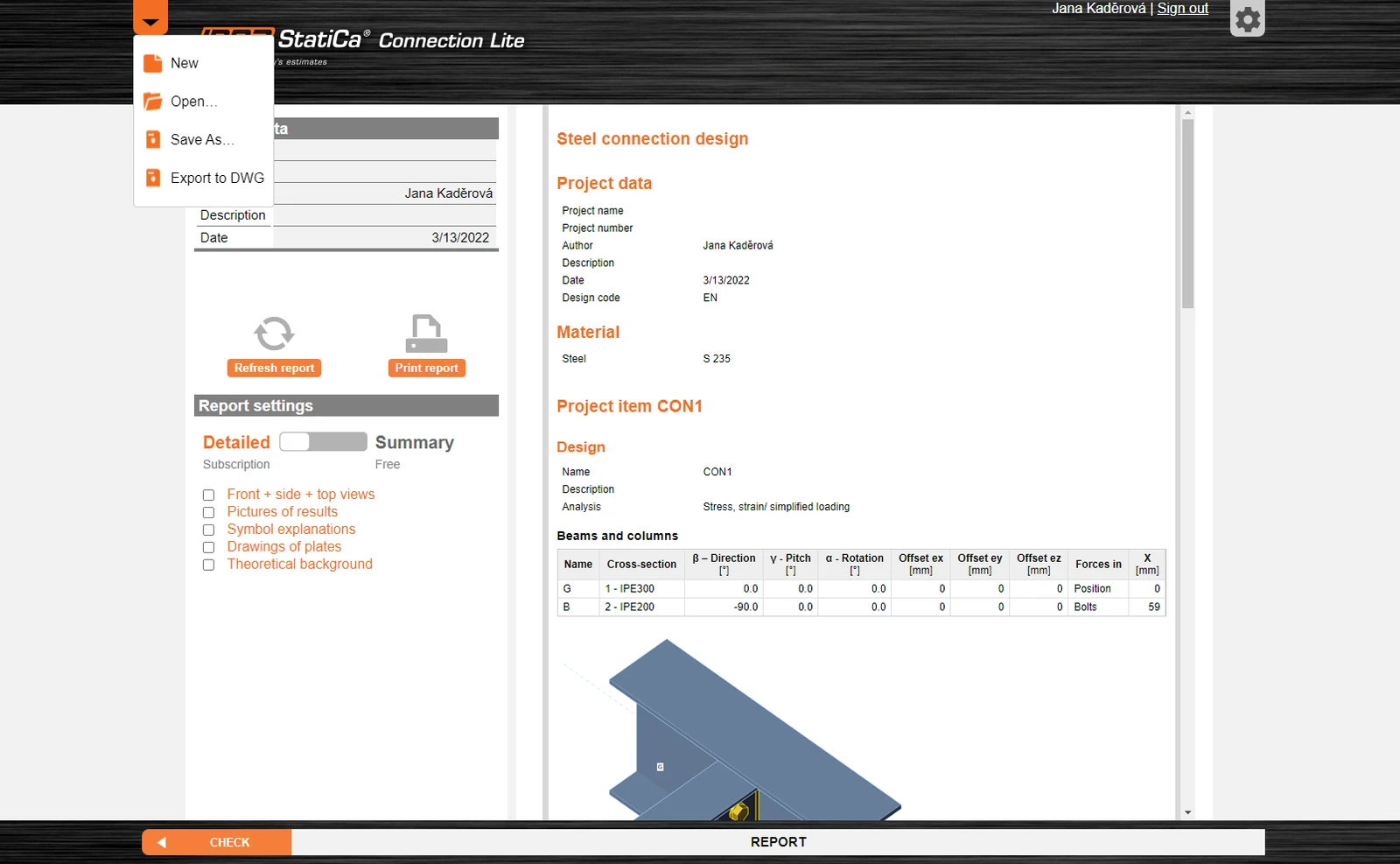Go back to the CHECK step
Image resolution: width=1400 pixels, height=864 pixels.
tap(217, 842)
